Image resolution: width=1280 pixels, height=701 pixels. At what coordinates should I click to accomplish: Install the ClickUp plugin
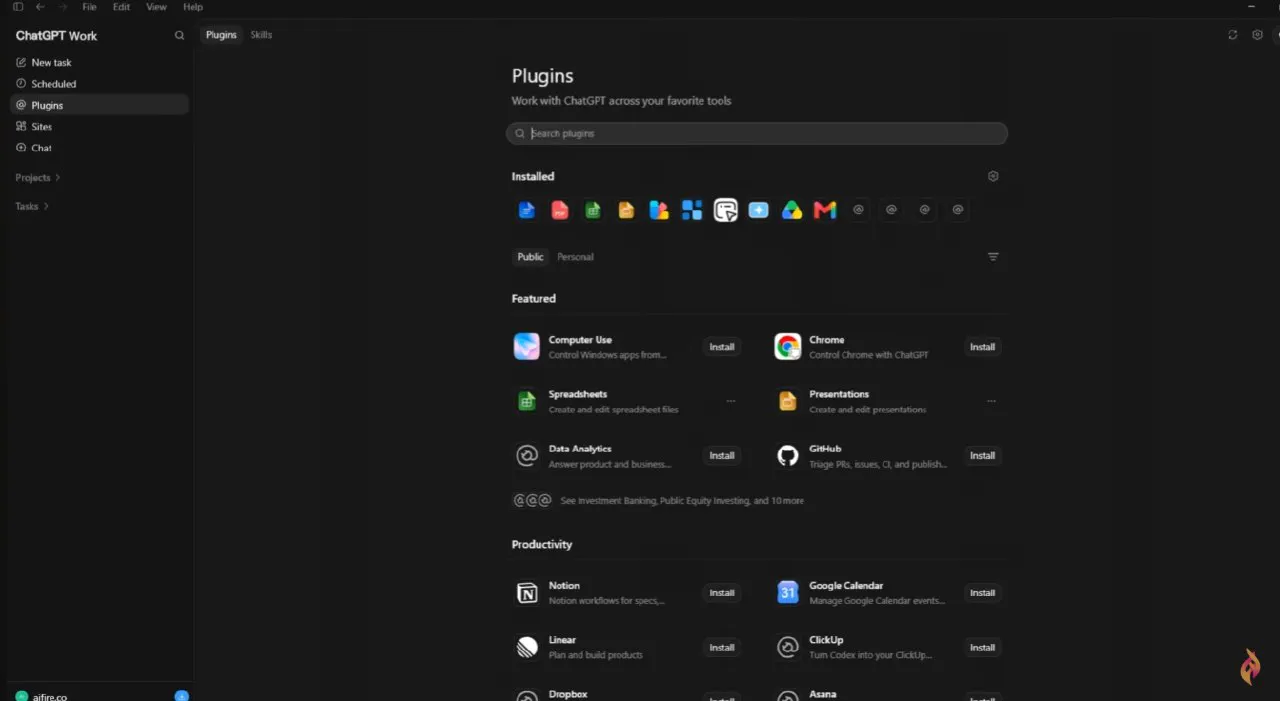tap(983, 648)
